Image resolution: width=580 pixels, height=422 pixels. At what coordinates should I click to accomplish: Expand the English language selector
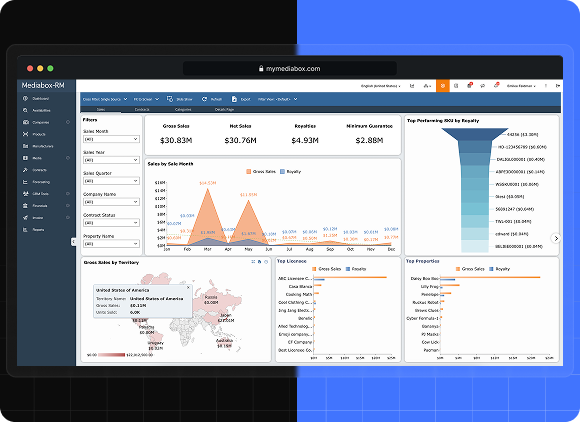click(381, 86)
